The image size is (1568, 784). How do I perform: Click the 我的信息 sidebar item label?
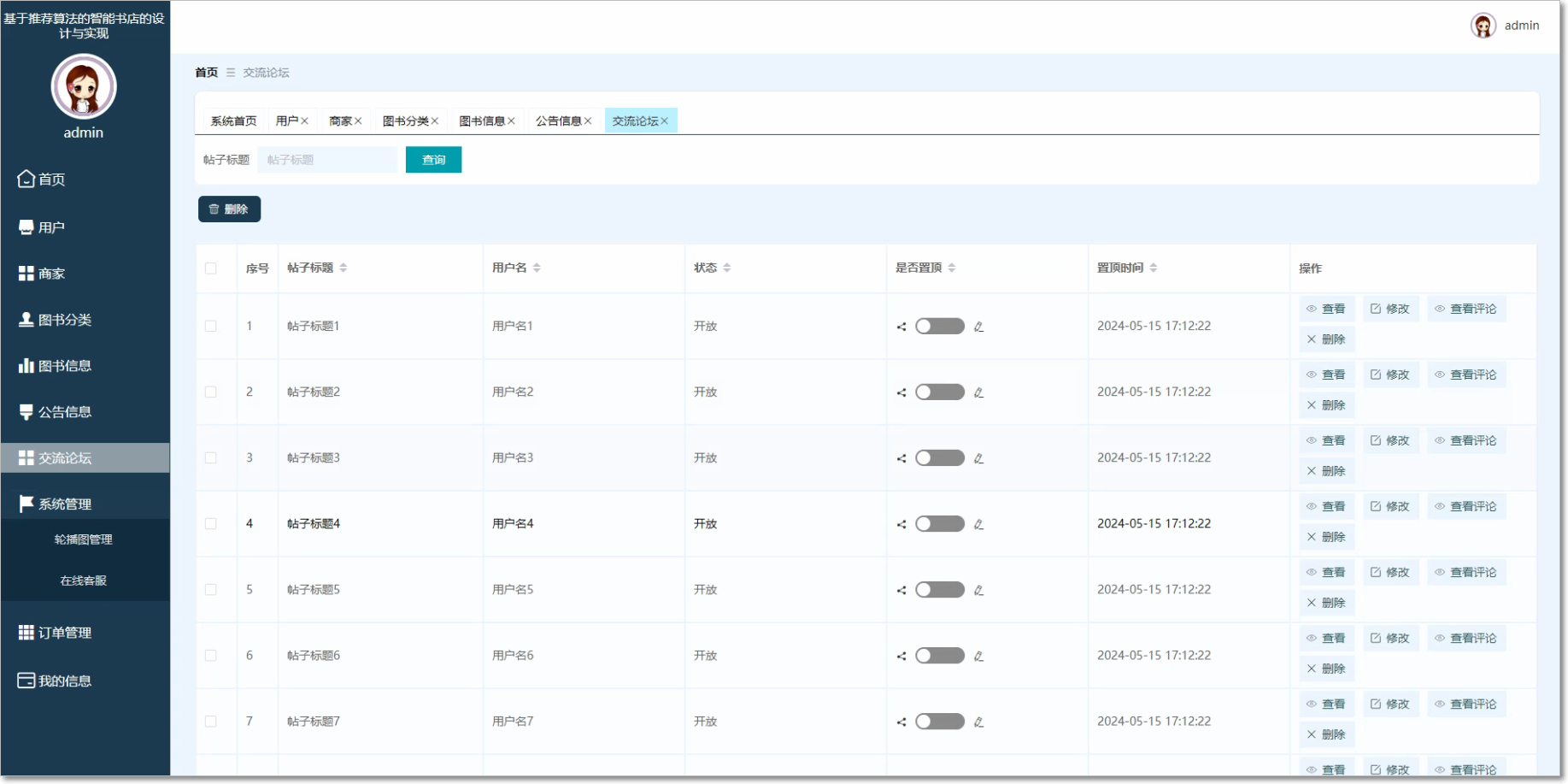click(x=65, y=681)
